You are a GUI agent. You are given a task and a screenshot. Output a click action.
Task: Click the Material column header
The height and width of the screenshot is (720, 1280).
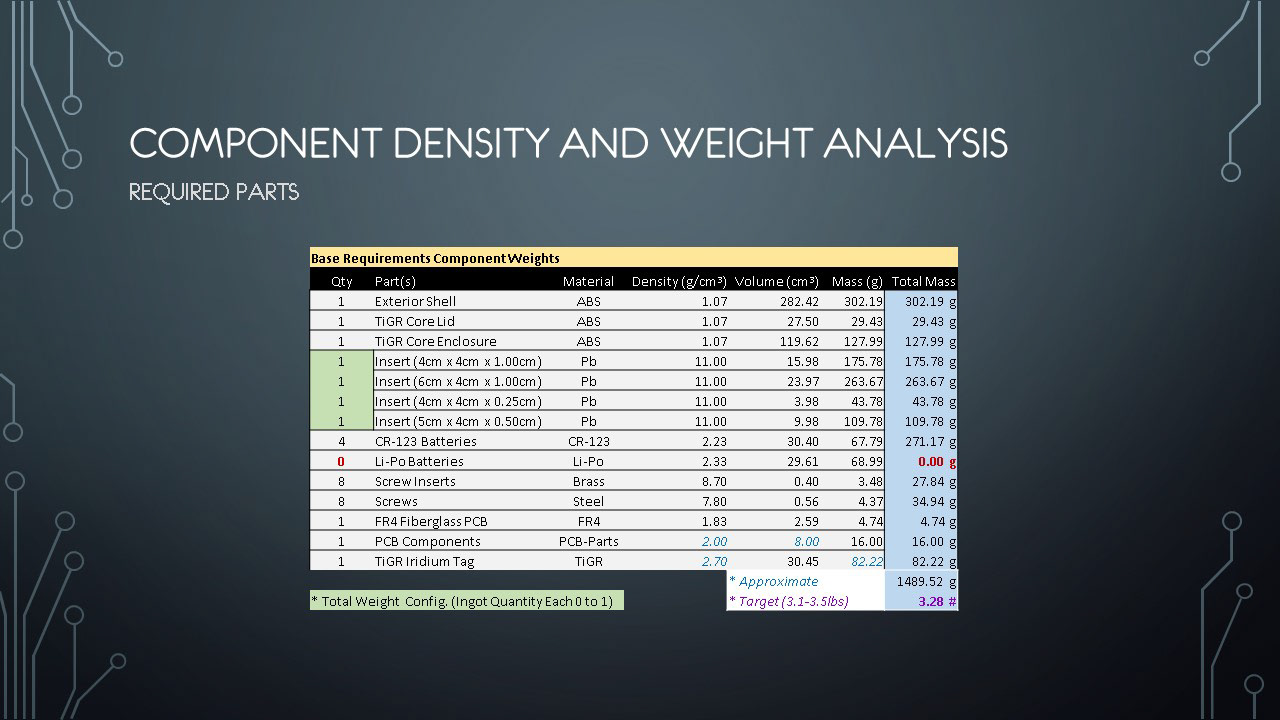point(588,281)
